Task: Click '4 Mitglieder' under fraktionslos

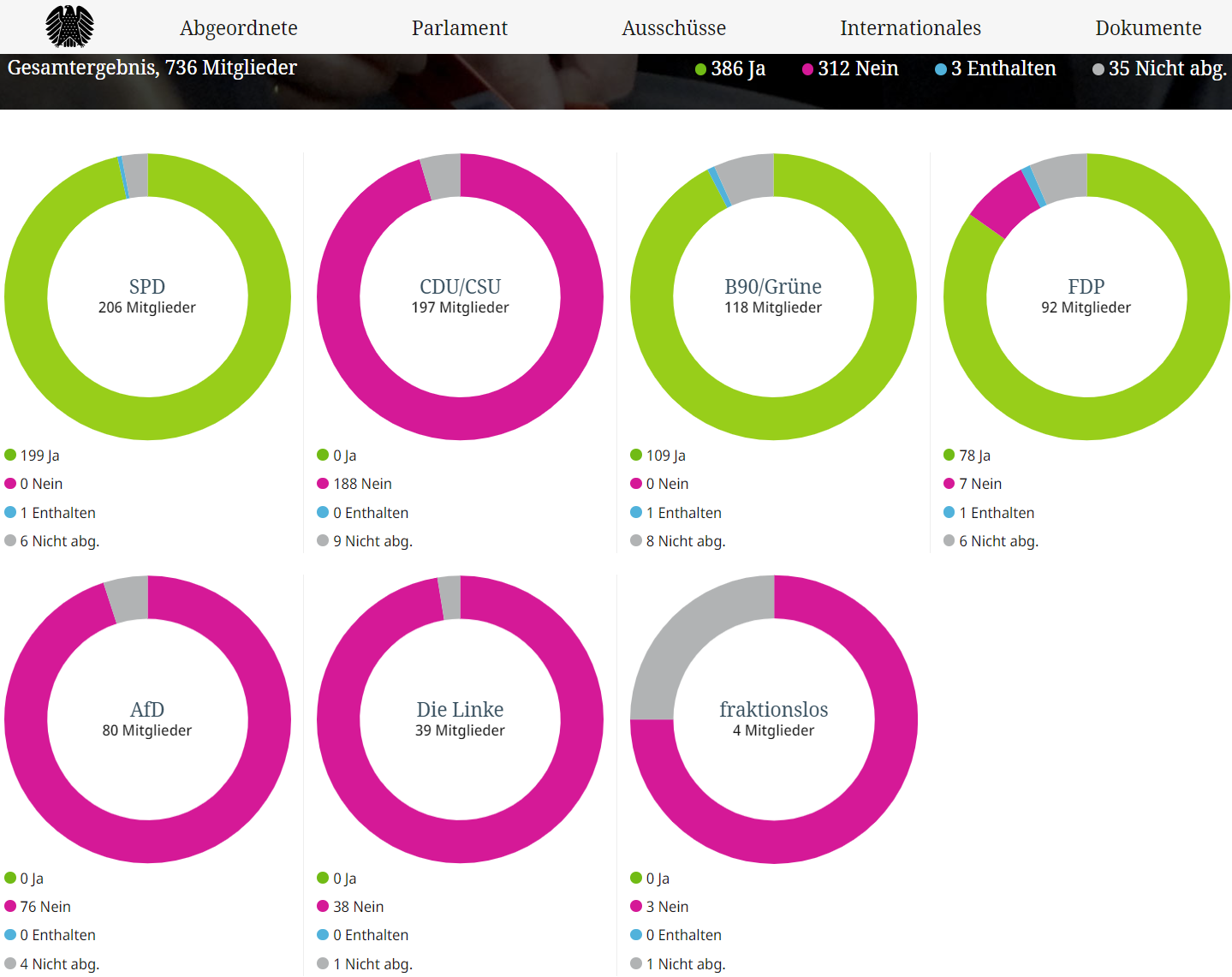Action: [x=774, y=730]
